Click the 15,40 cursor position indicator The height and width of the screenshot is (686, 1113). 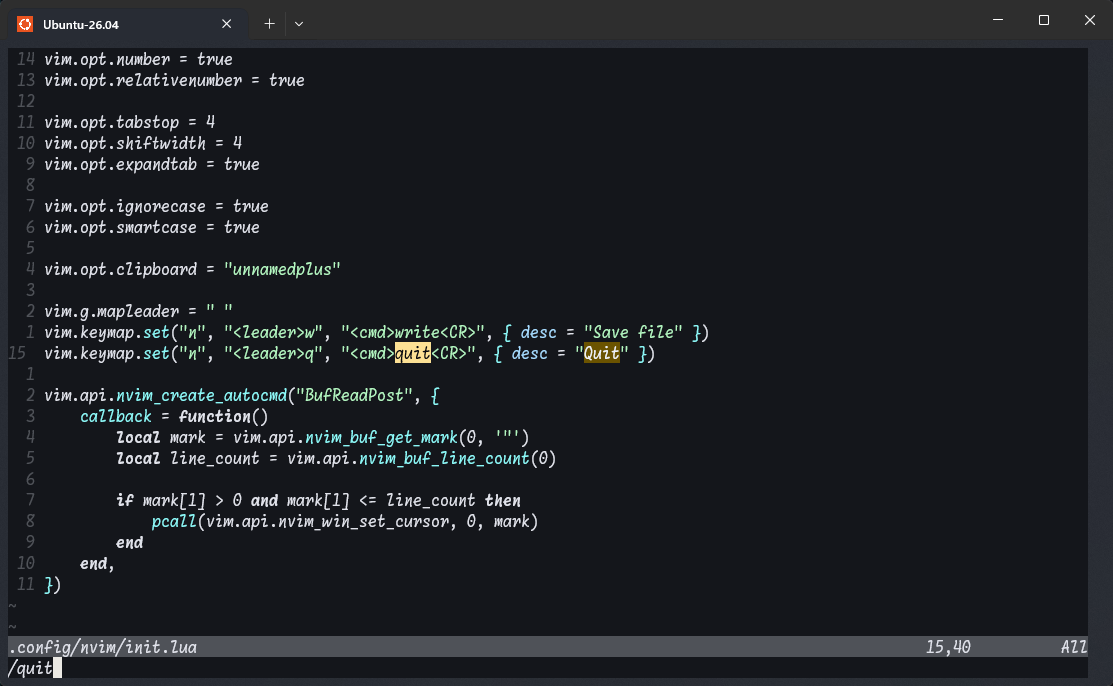coord(948,647)
